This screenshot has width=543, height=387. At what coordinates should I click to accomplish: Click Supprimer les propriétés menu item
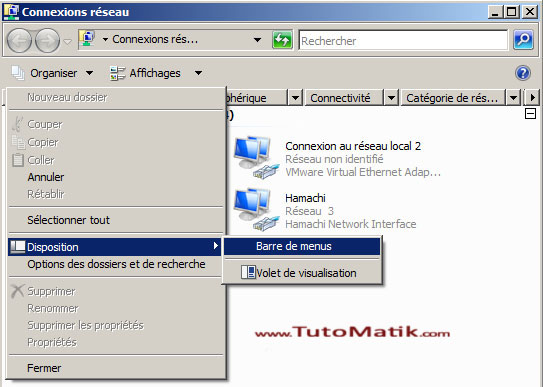tap(116, 325)
